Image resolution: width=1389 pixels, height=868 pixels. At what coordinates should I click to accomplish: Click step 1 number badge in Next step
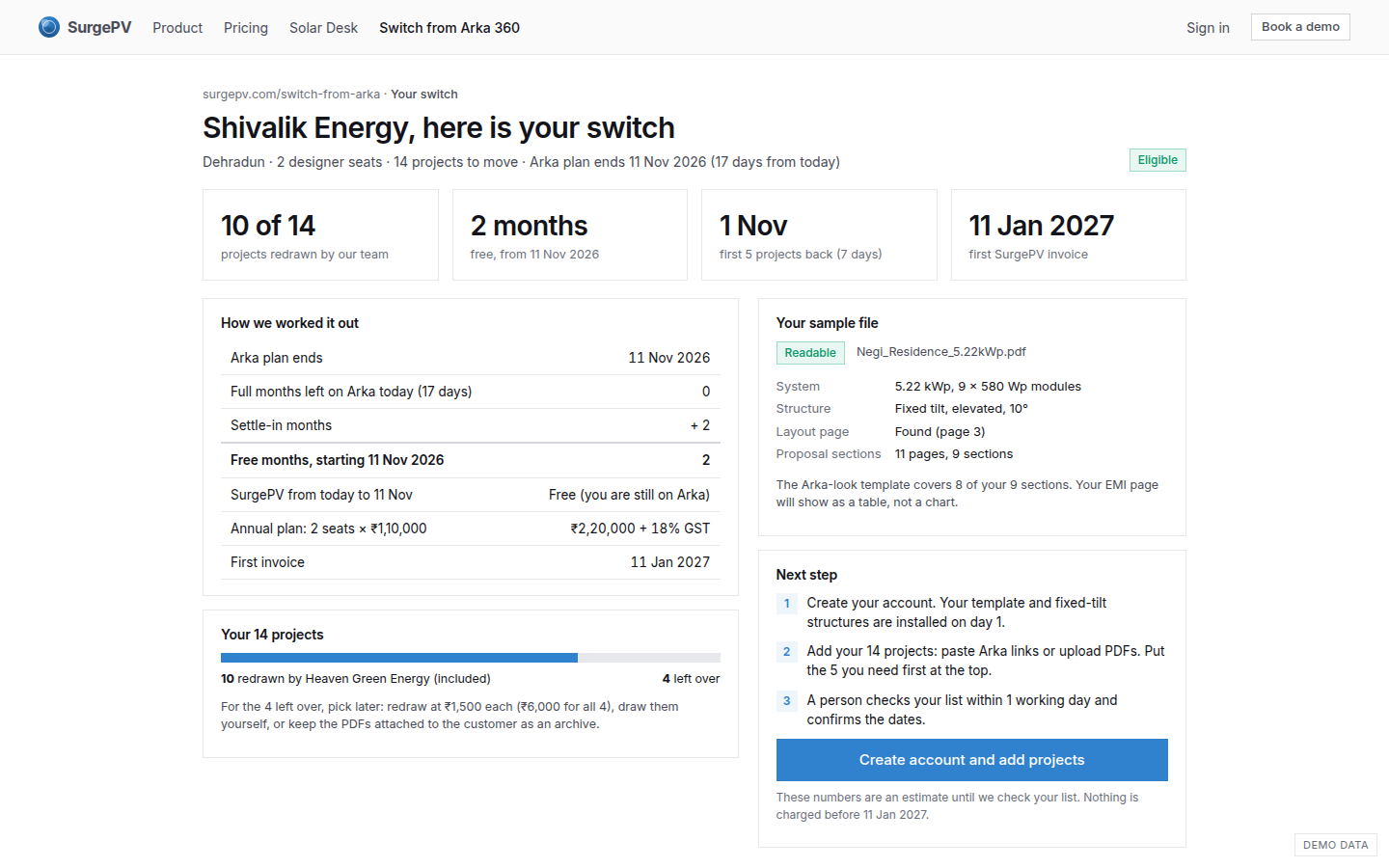pyautogui.click(x=787, y=604)
